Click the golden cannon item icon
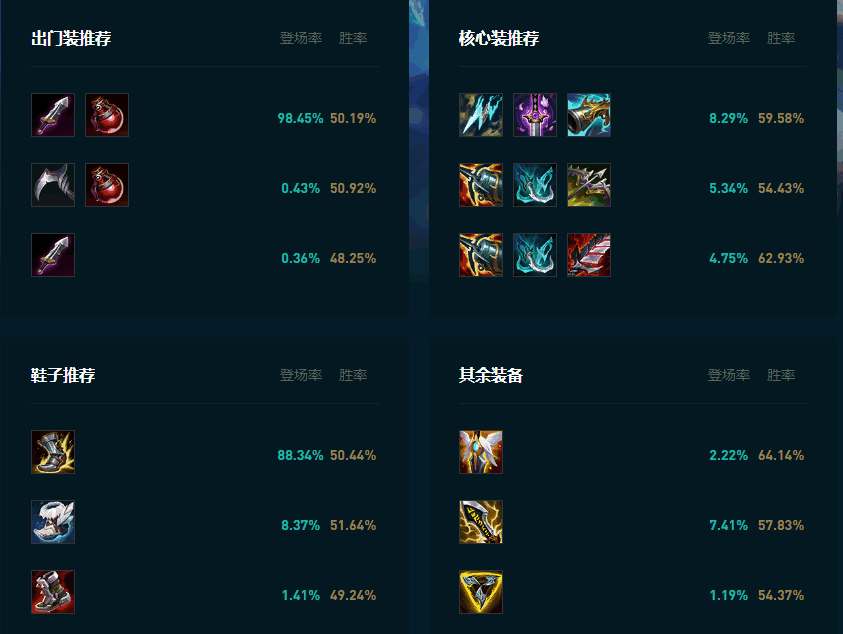Screen dimensions: 843x634 click(589, 115)
